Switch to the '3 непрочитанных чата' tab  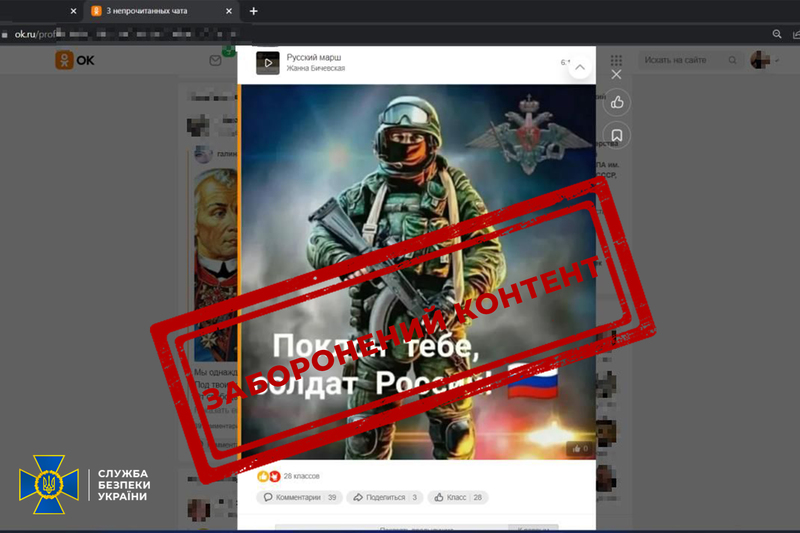161,11
